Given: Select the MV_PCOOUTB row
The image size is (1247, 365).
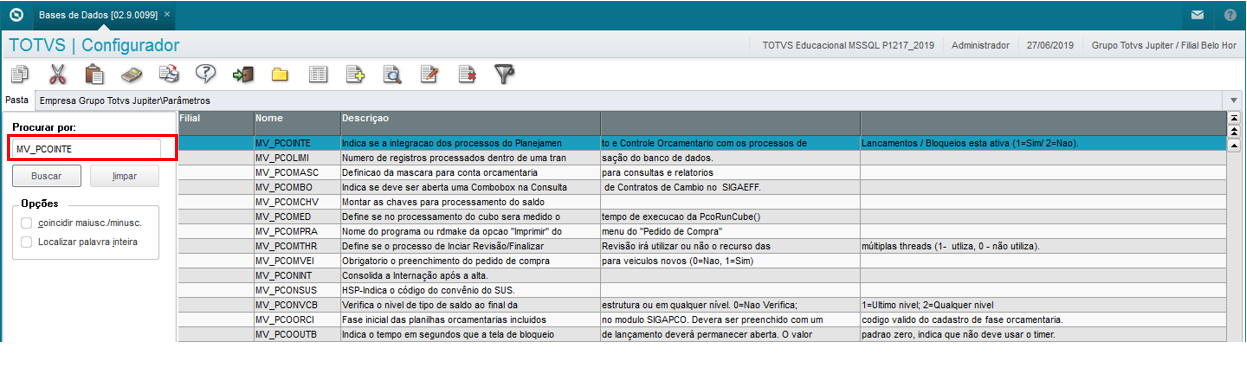Looking at the screenshot, I should click(702, 333).
